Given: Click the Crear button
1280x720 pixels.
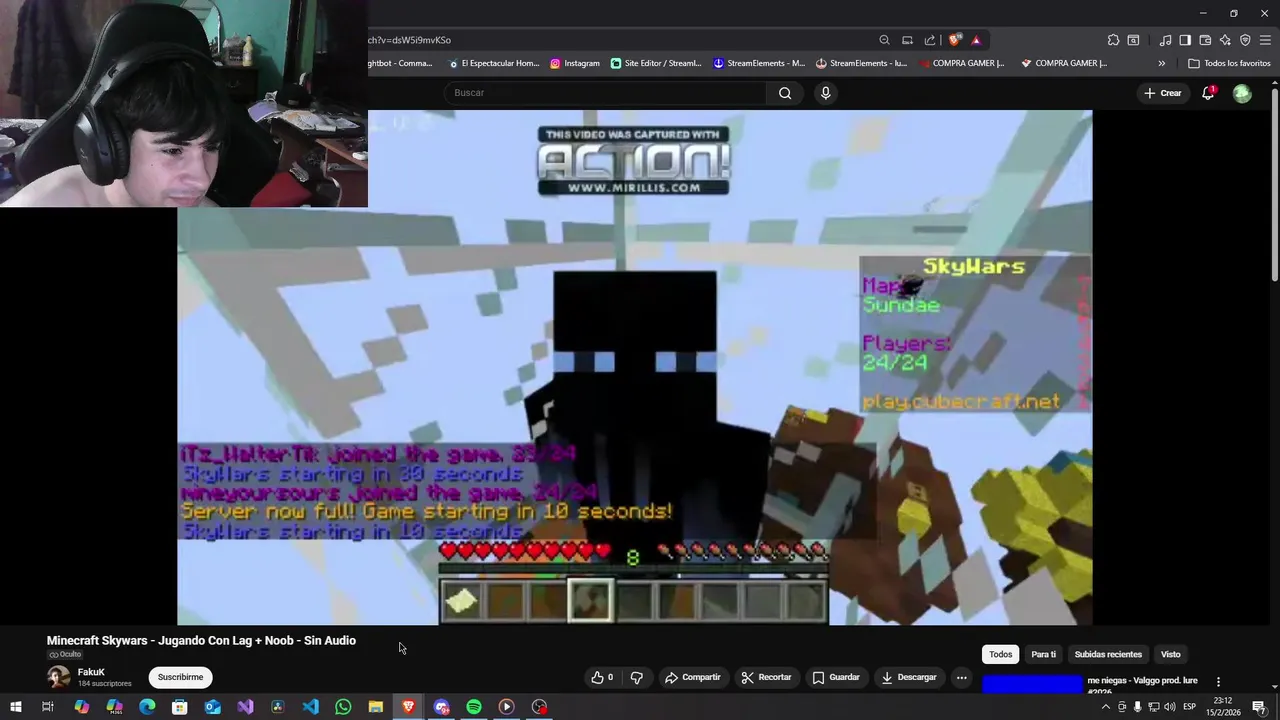Looking at the screenshot, I should pyautogui.click(x=1162, y=93).
